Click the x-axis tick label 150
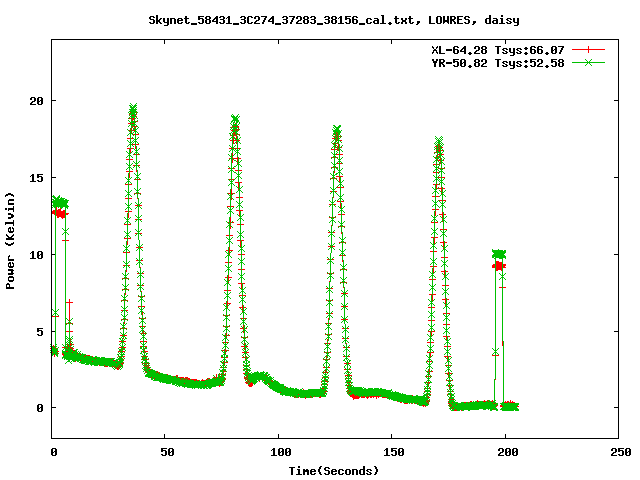640x480 pixels. click(393, 452)
